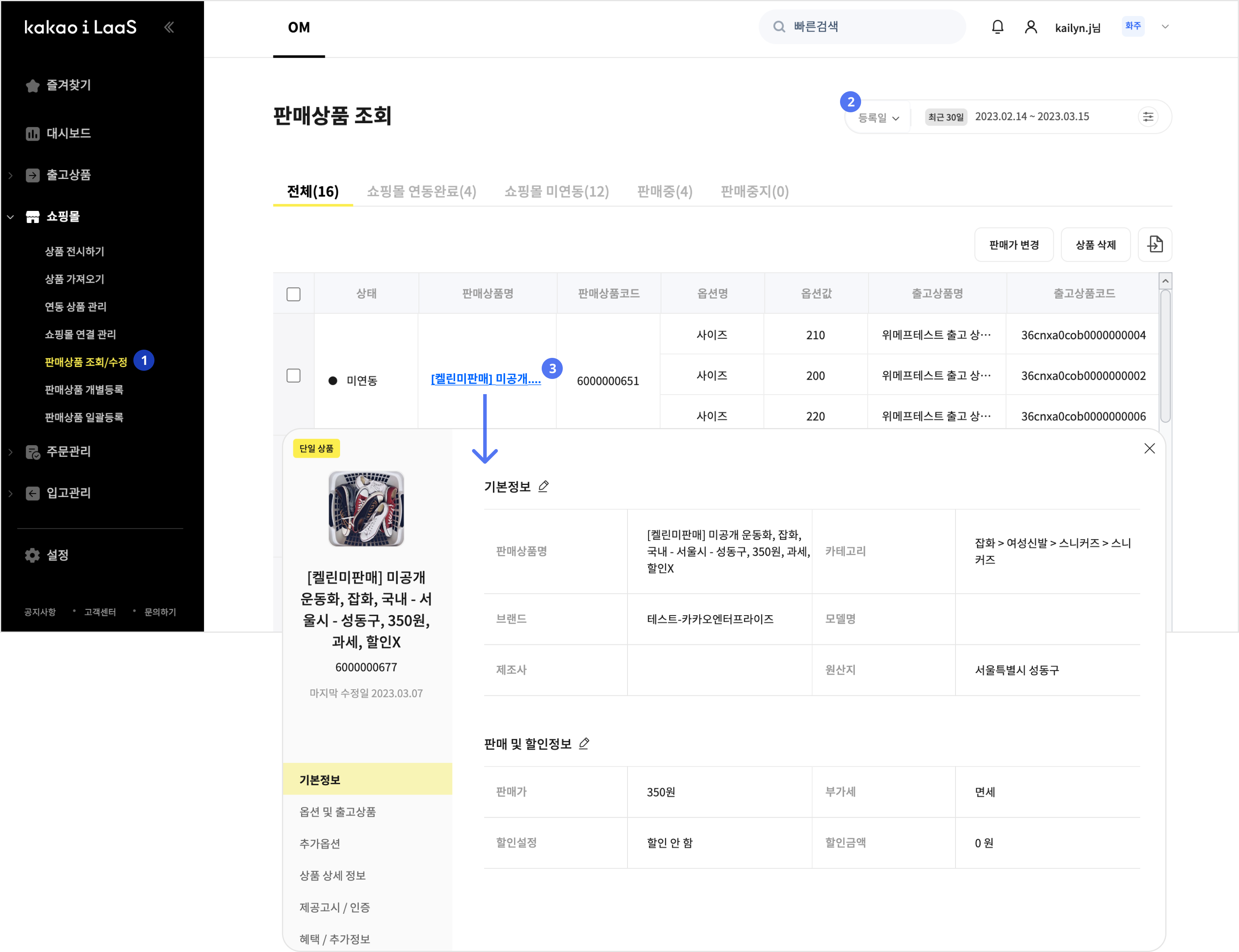Check the 미연동 product row checkbox
The image size is (1239, 952).
coord(293,376)
